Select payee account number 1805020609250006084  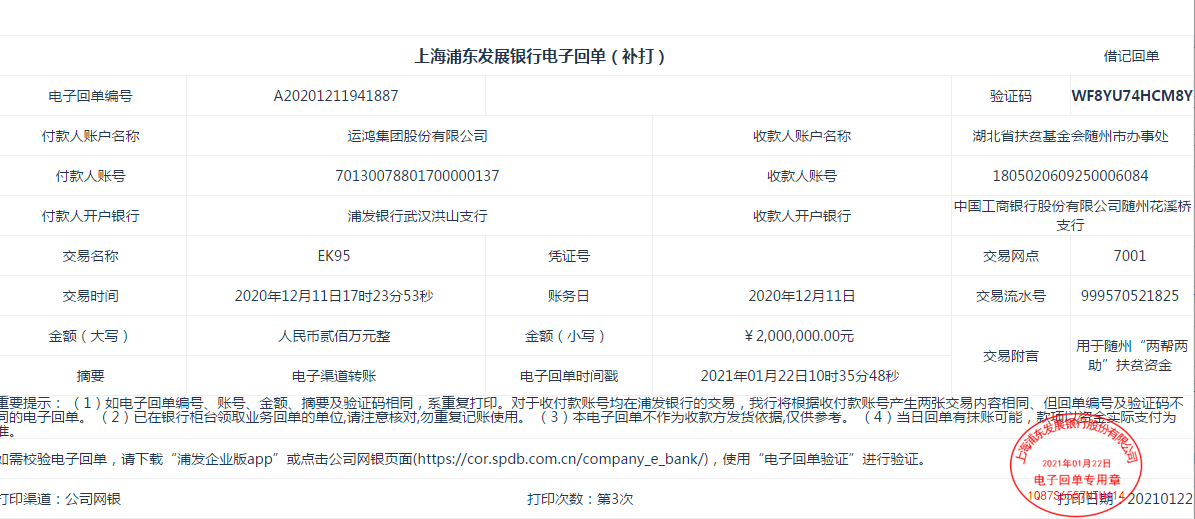[1070, 176]
